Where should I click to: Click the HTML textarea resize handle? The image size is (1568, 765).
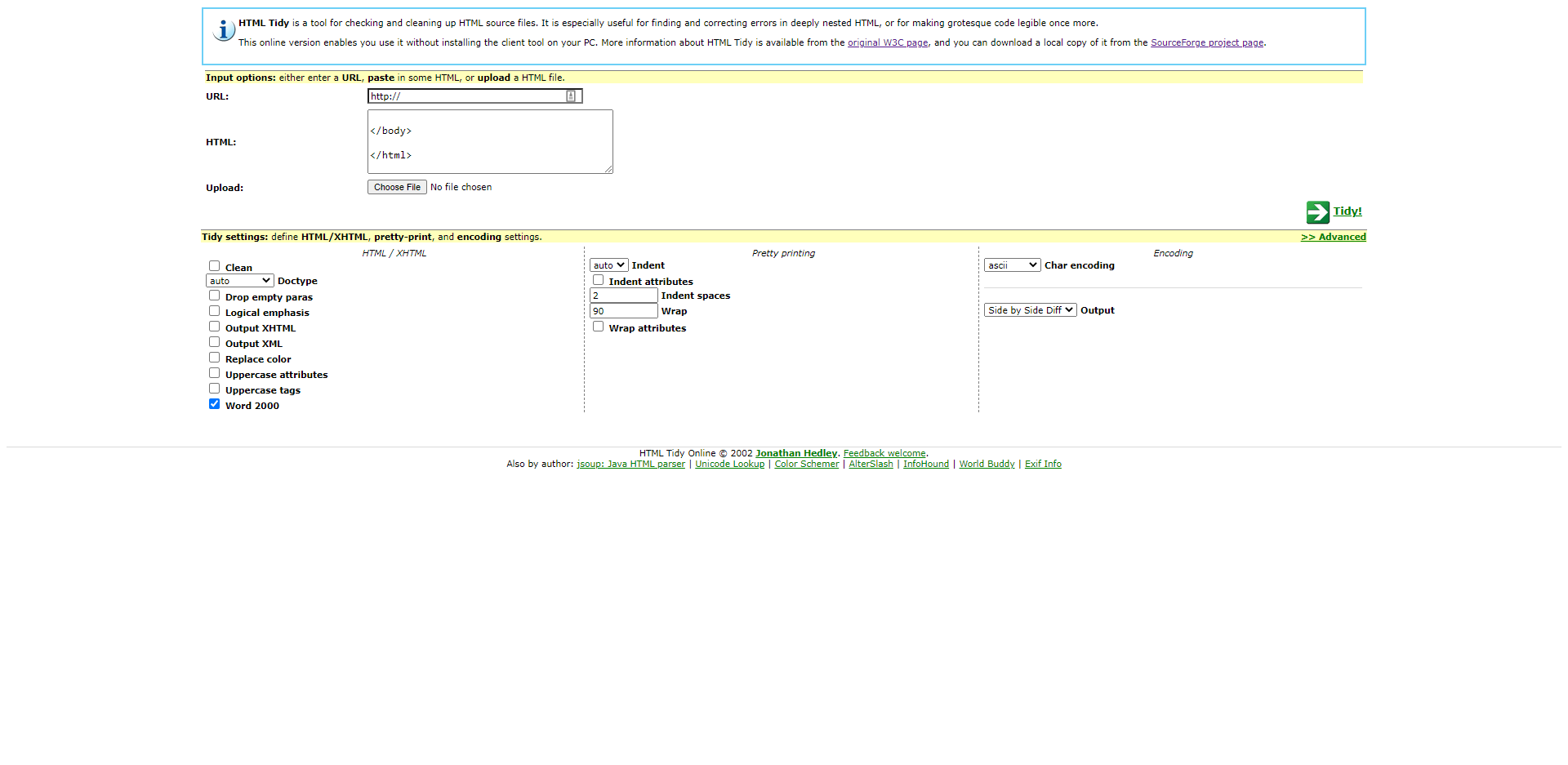coord(608,169)
